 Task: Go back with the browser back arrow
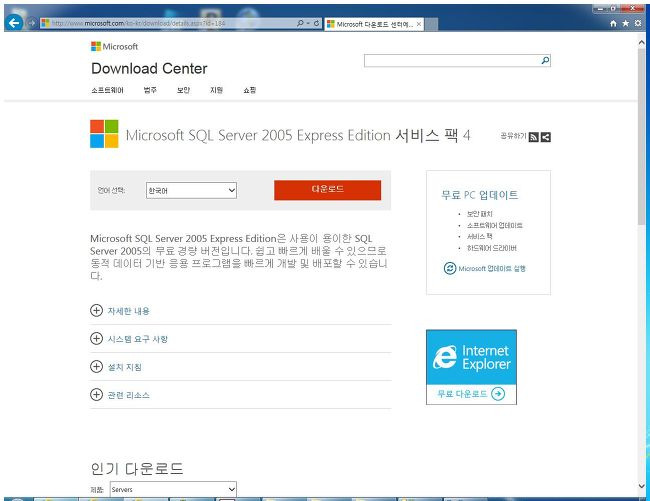pos(15,23)
